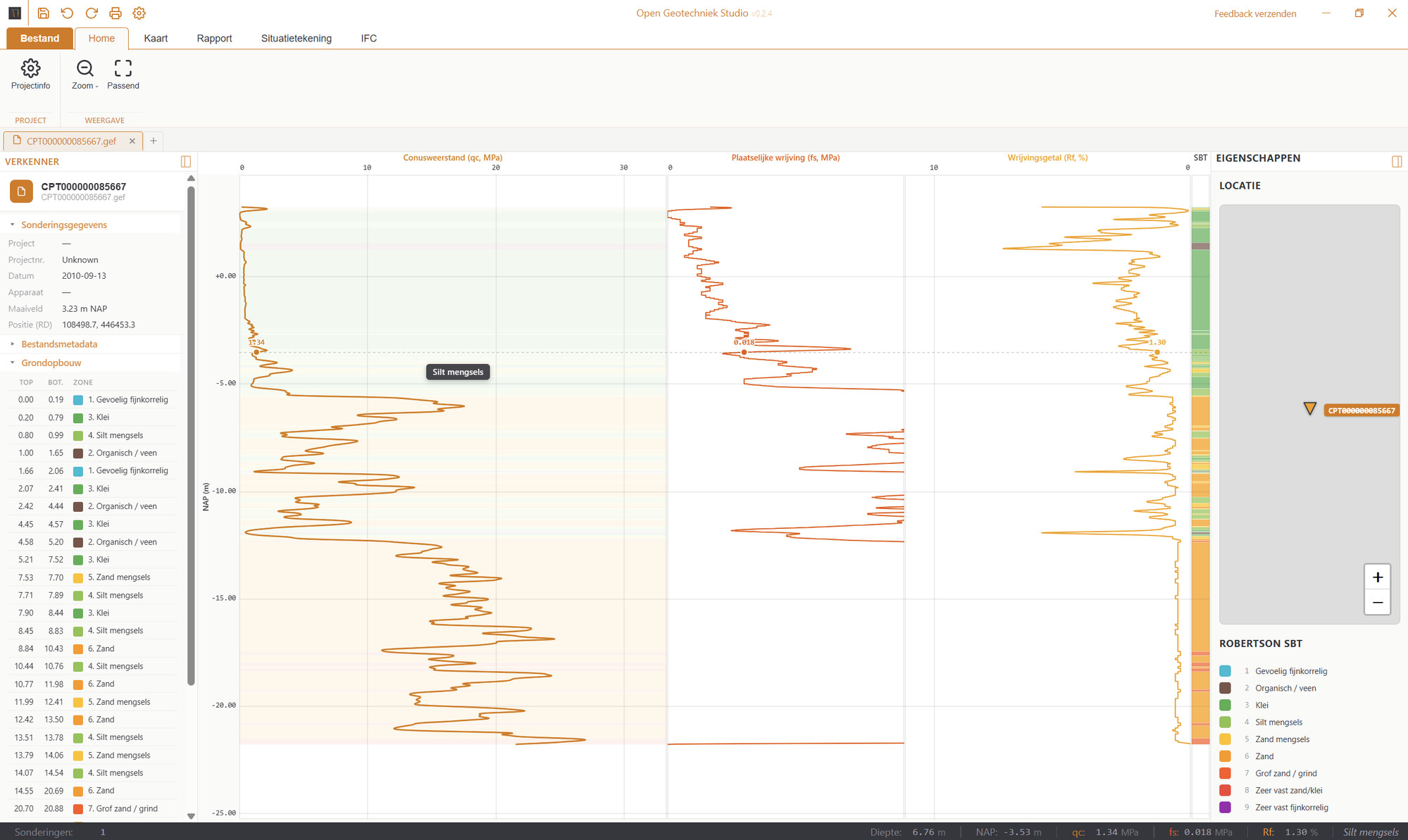The image size is (1408, 840).
Task: Click the scroll down arrow in Verkenner
Action: pos(191,816)
